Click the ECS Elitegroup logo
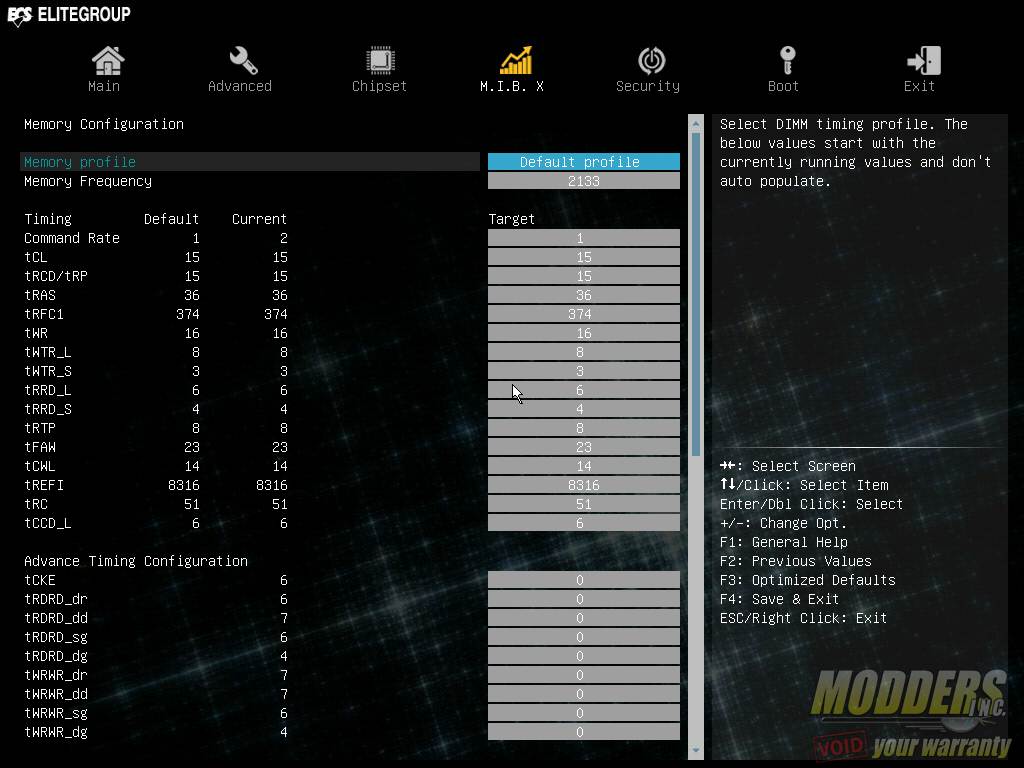 coord(69,14)
